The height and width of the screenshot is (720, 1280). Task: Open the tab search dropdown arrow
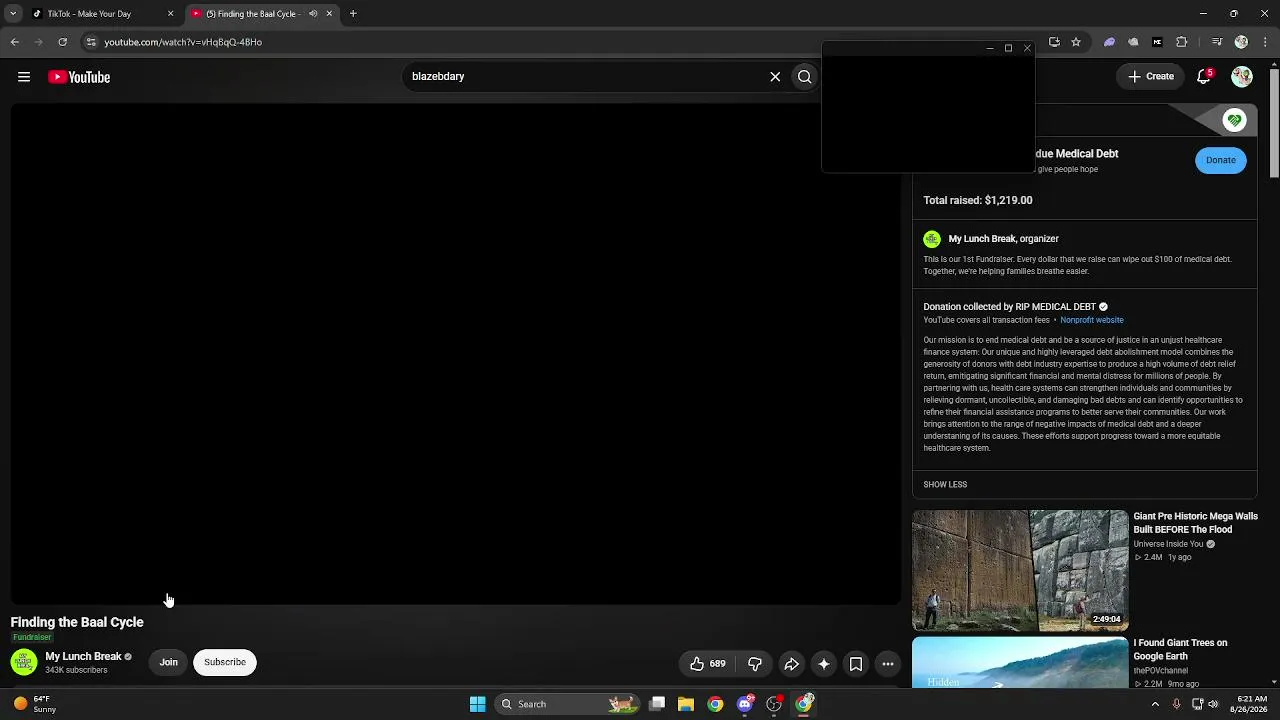coord(13,14)
